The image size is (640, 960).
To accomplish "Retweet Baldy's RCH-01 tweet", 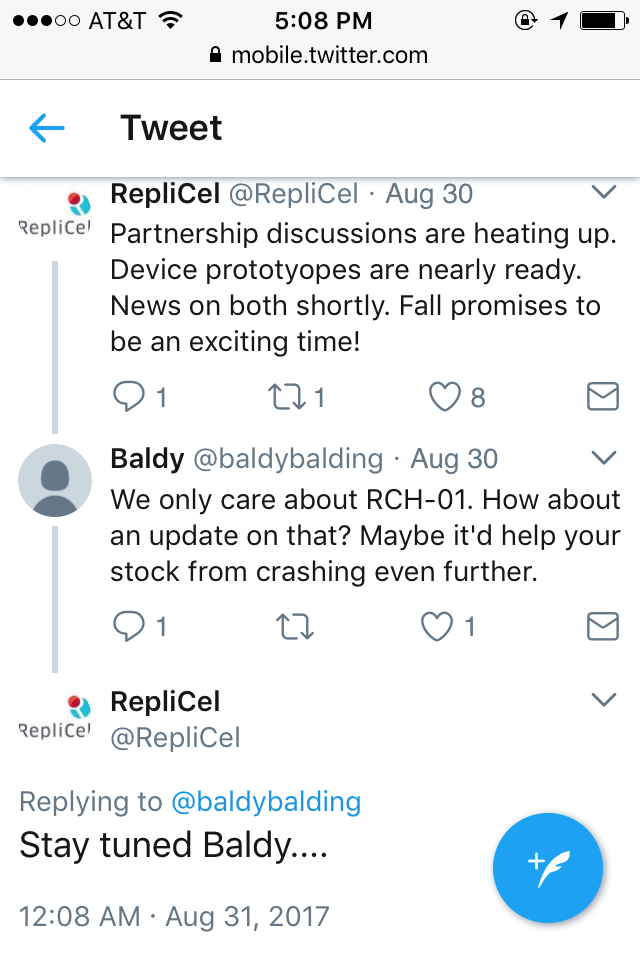I will [x=294, y=627].
